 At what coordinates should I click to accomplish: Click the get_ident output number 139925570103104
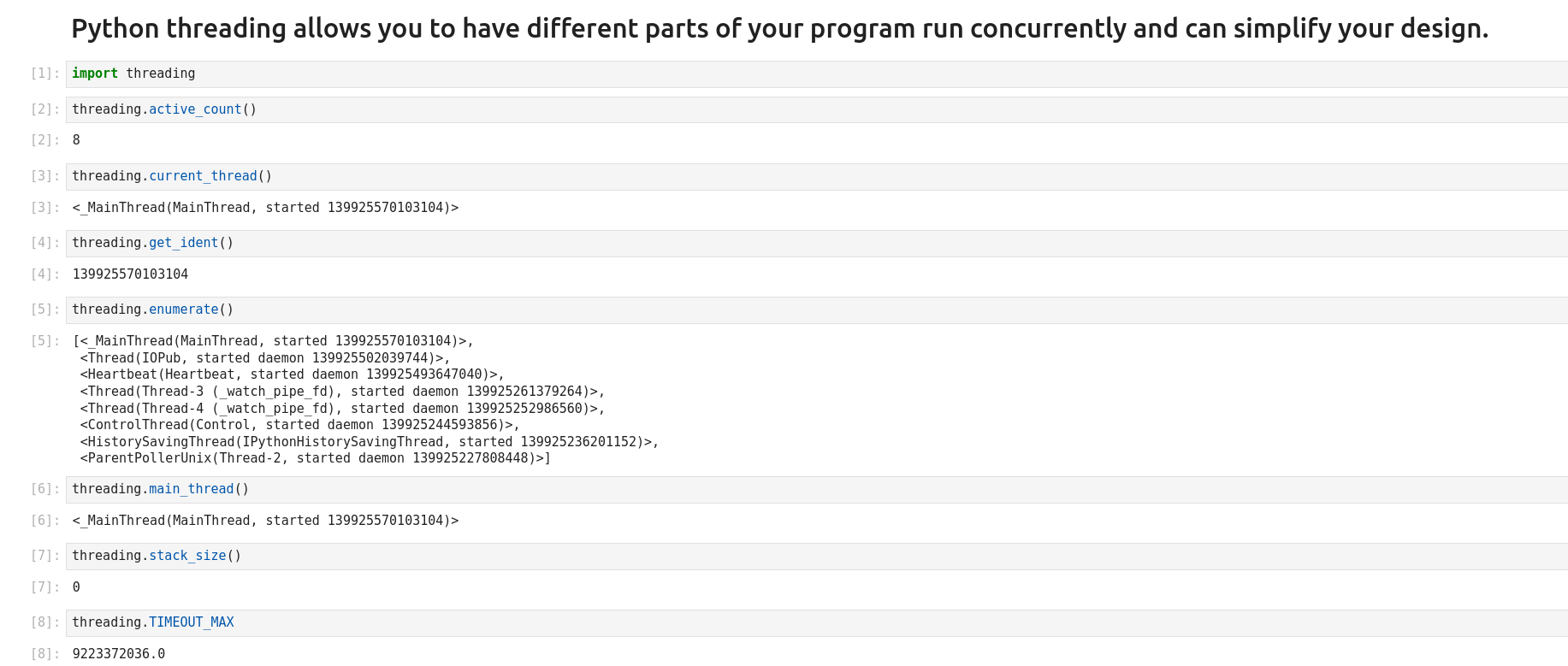point(130,274)
